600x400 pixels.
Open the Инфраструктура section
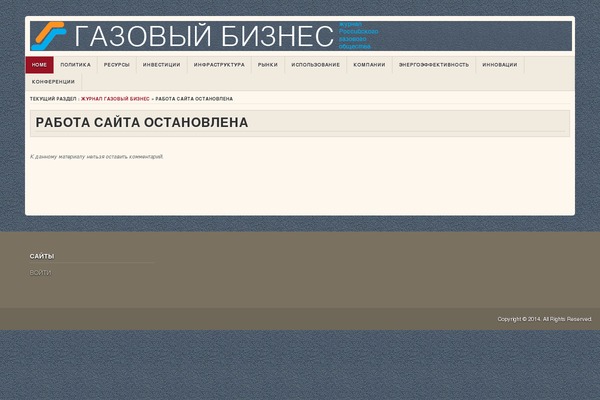[x=219, y=65]
